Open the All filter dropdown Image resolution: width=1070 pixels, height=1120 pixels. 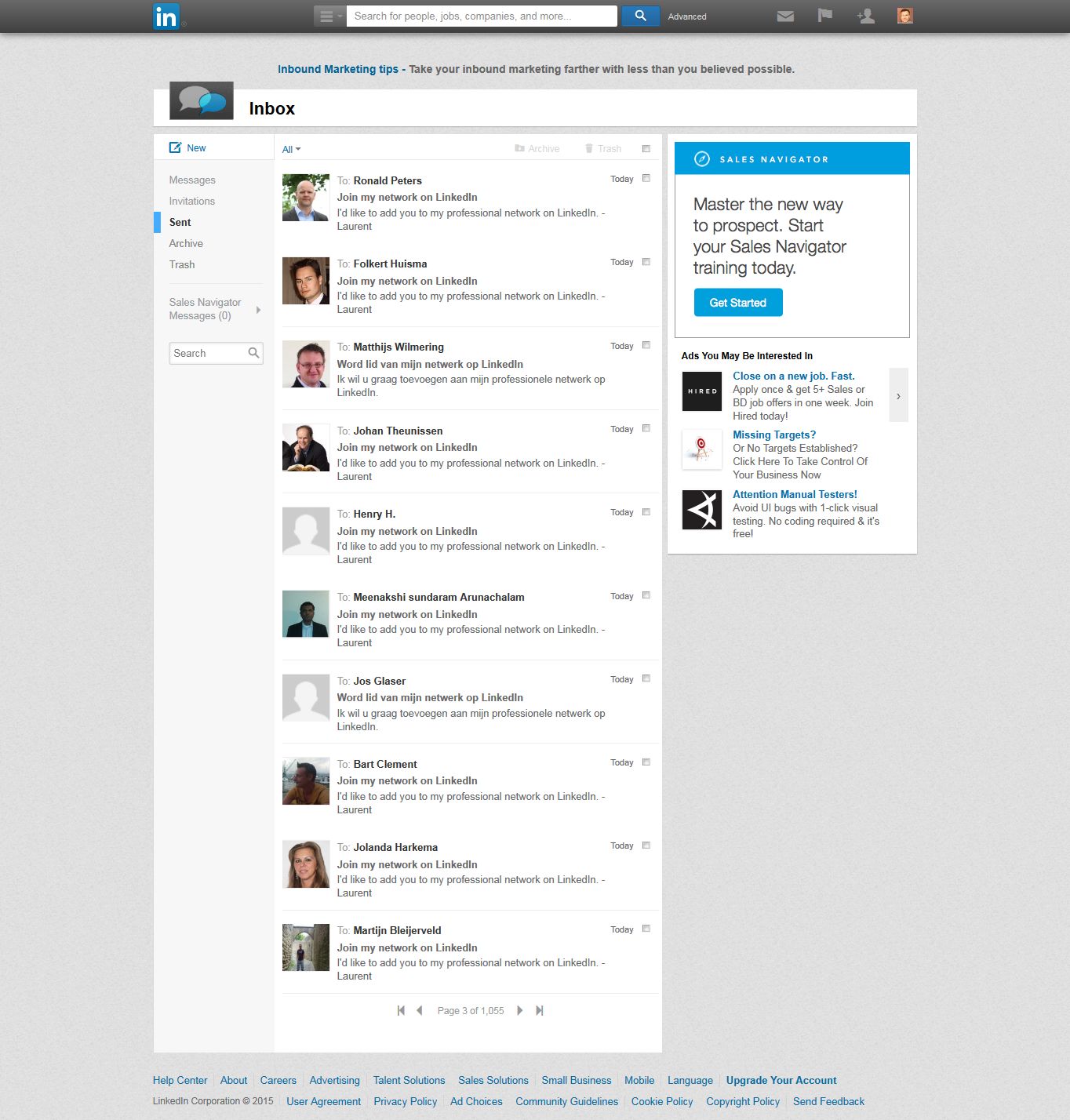click(x=291, y=149)
